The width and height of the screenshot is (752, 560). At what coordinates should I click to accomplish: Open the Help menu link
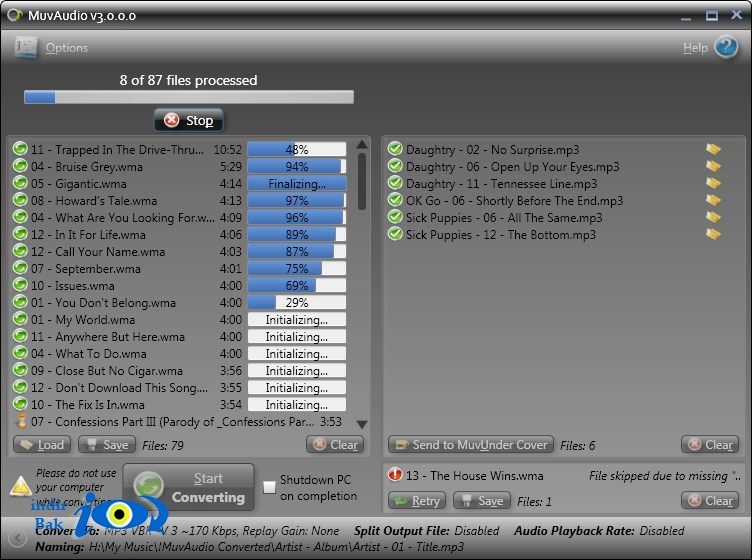point(695,48)
